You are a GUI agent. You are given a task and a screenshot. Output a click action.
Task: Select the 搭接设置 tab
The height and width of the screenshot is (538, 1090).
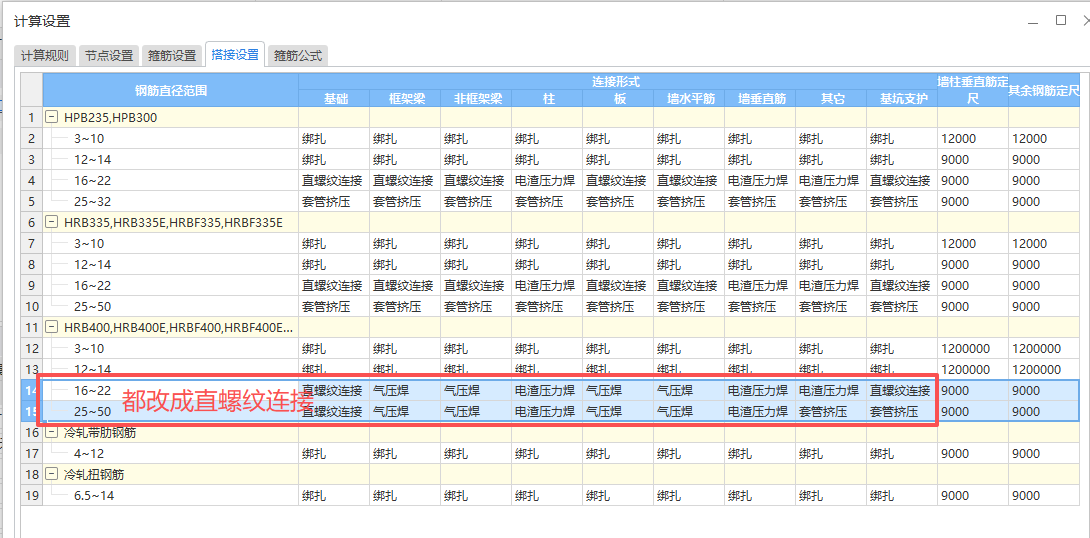click(235, 54)
